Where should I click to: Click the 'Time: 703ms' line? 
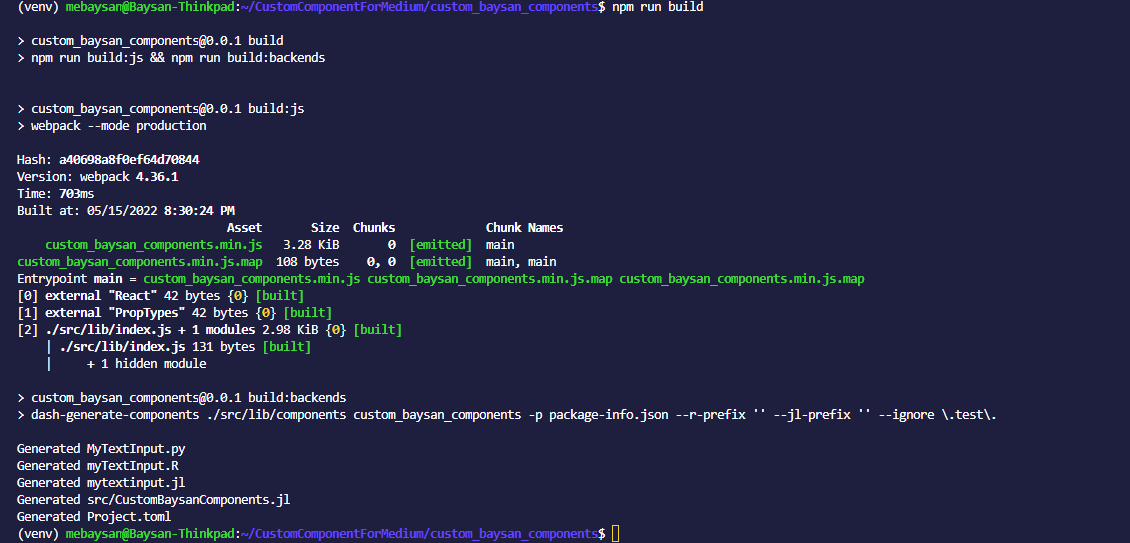coord(55,194)
